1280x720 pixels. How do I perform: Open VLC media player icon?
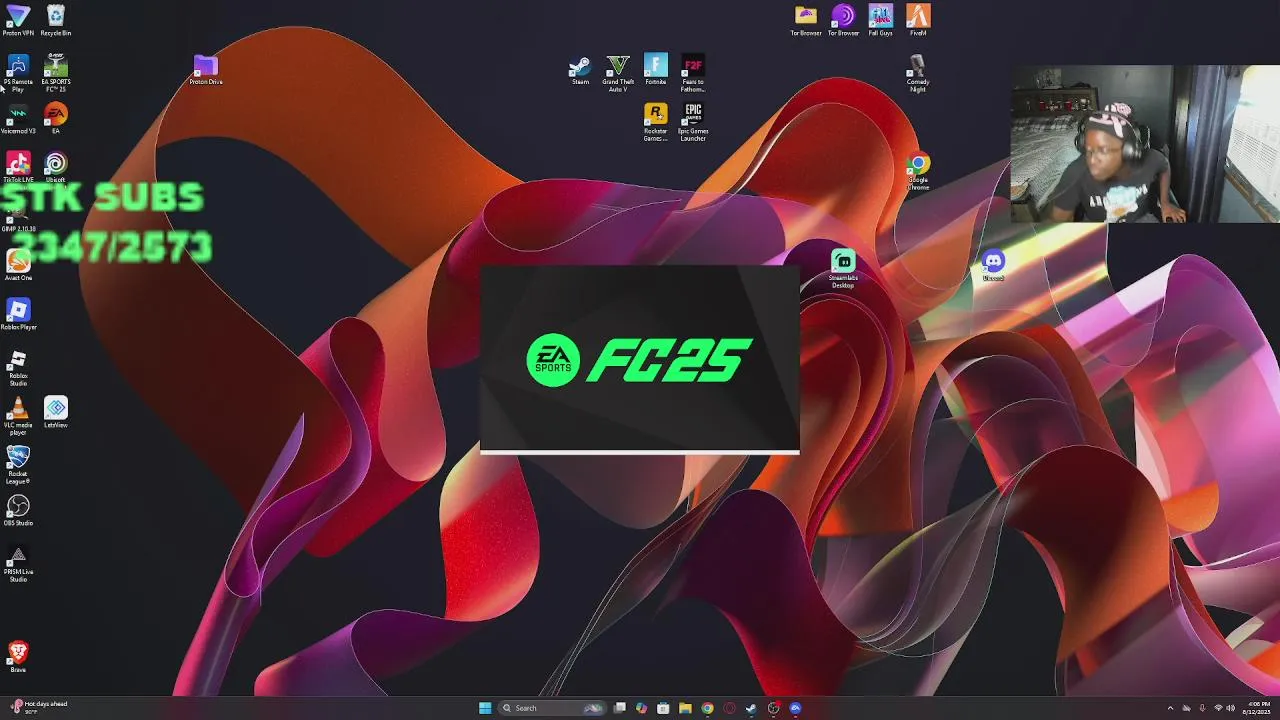[x=18, y=416]
